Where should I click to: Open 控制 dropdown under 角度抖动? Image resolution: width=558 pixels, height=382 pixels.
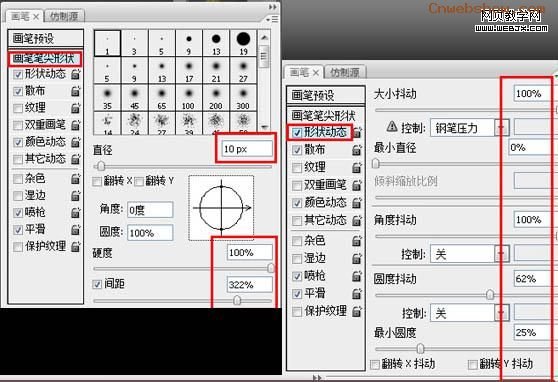(501, 254)
